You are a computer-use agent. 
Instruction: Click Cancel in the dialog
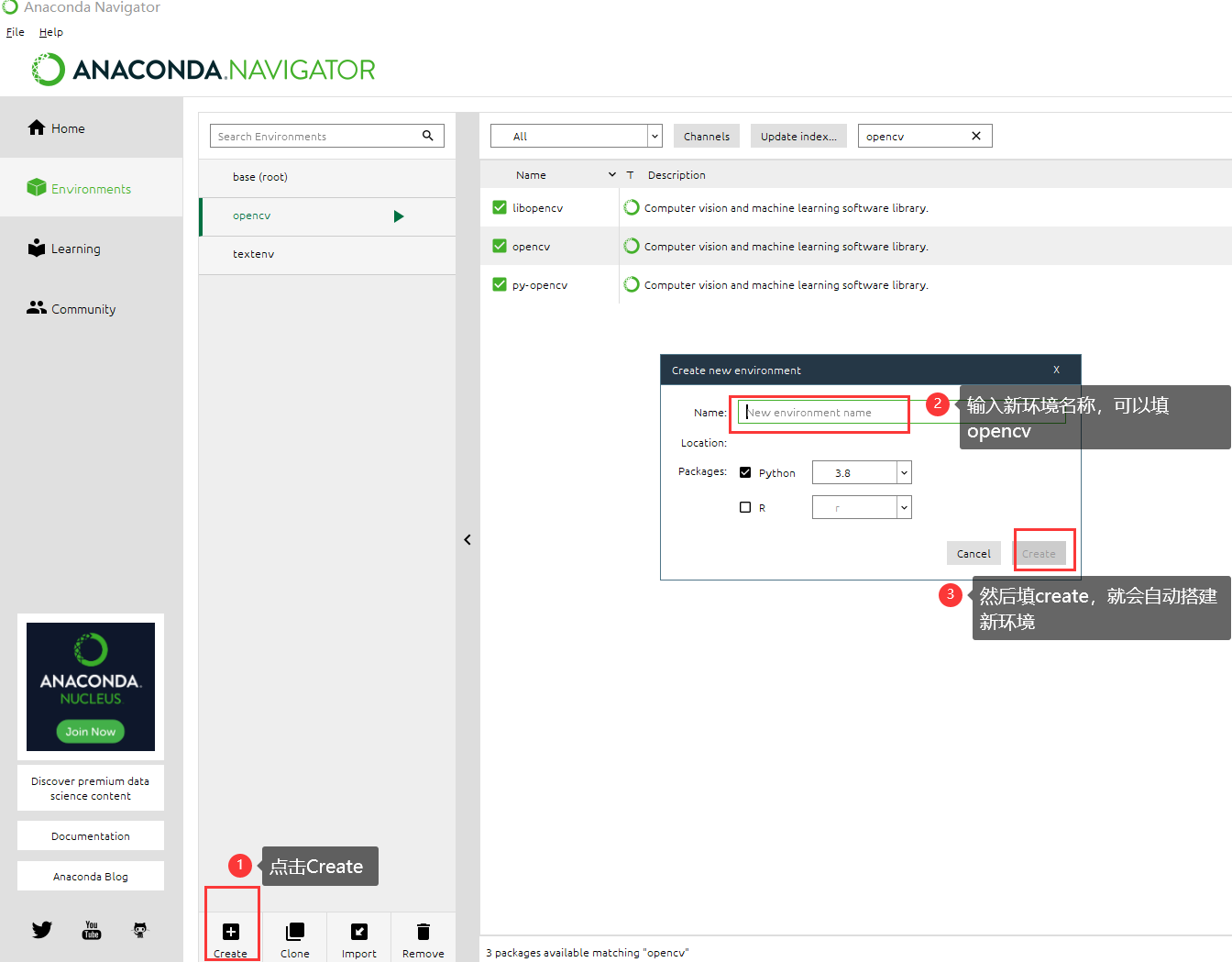coord(973,553)
